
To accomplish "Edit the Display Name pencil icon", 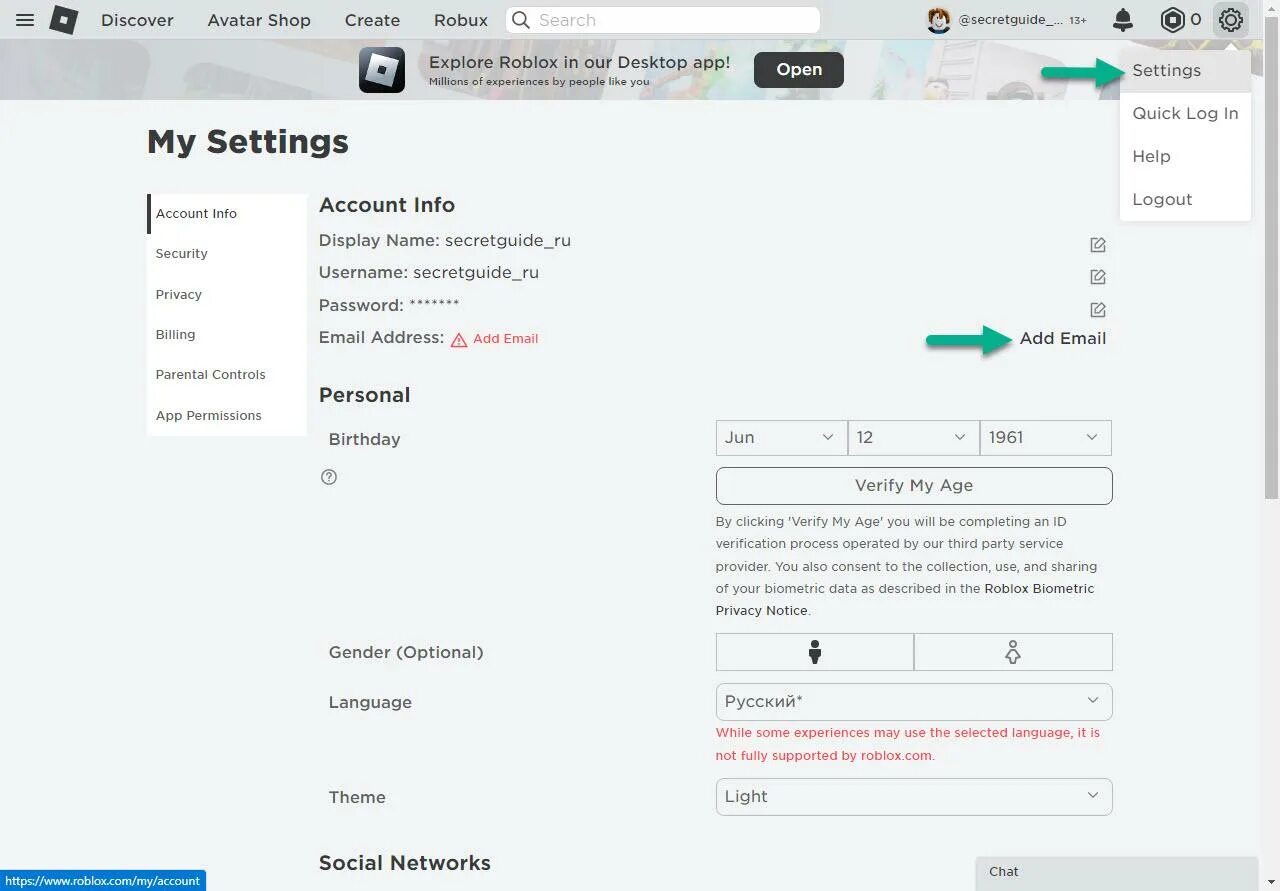I will (1098, 245).
